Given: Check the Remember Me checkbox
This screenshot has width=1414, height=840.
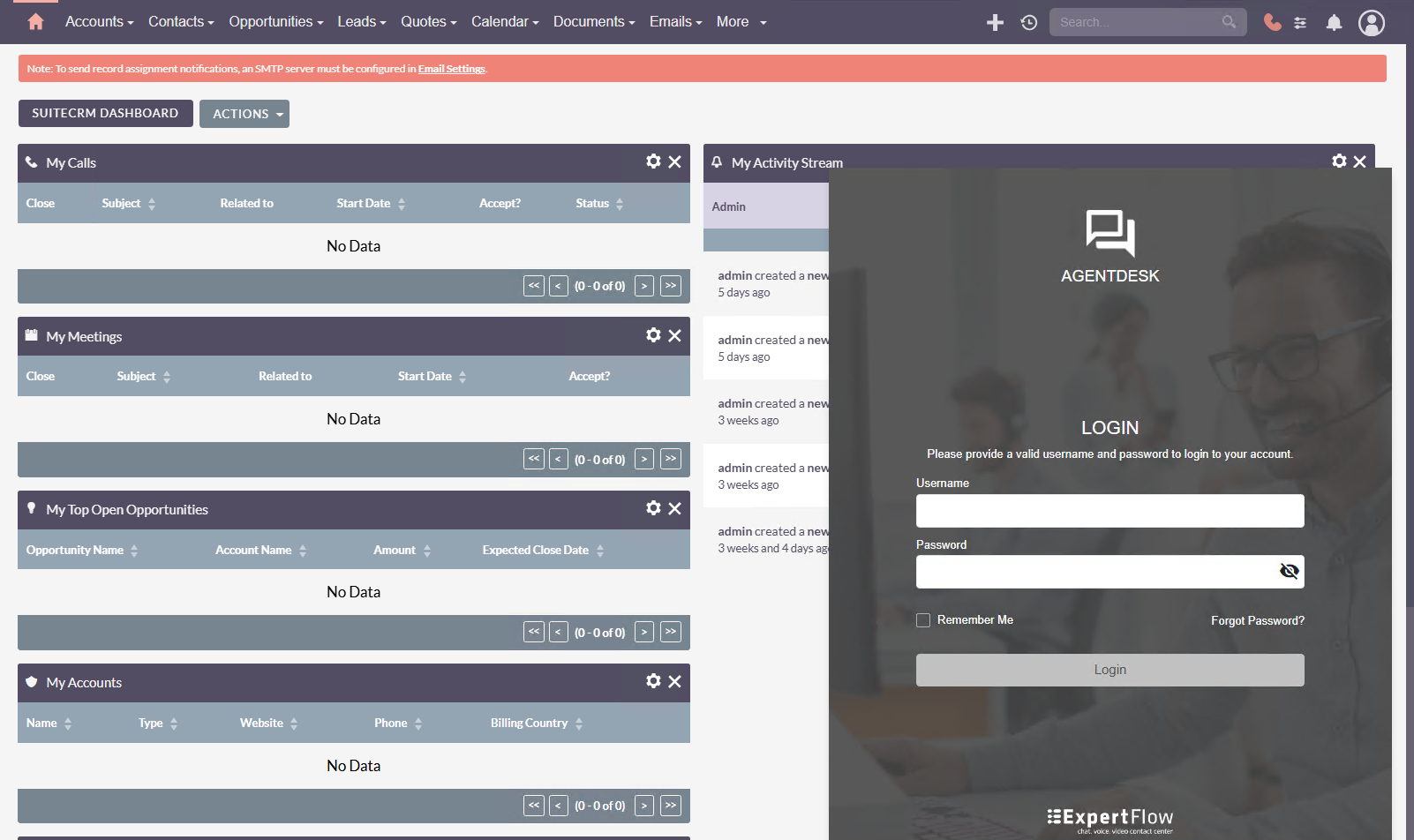Looking at the screenshot, I should (x=923, y=620).
